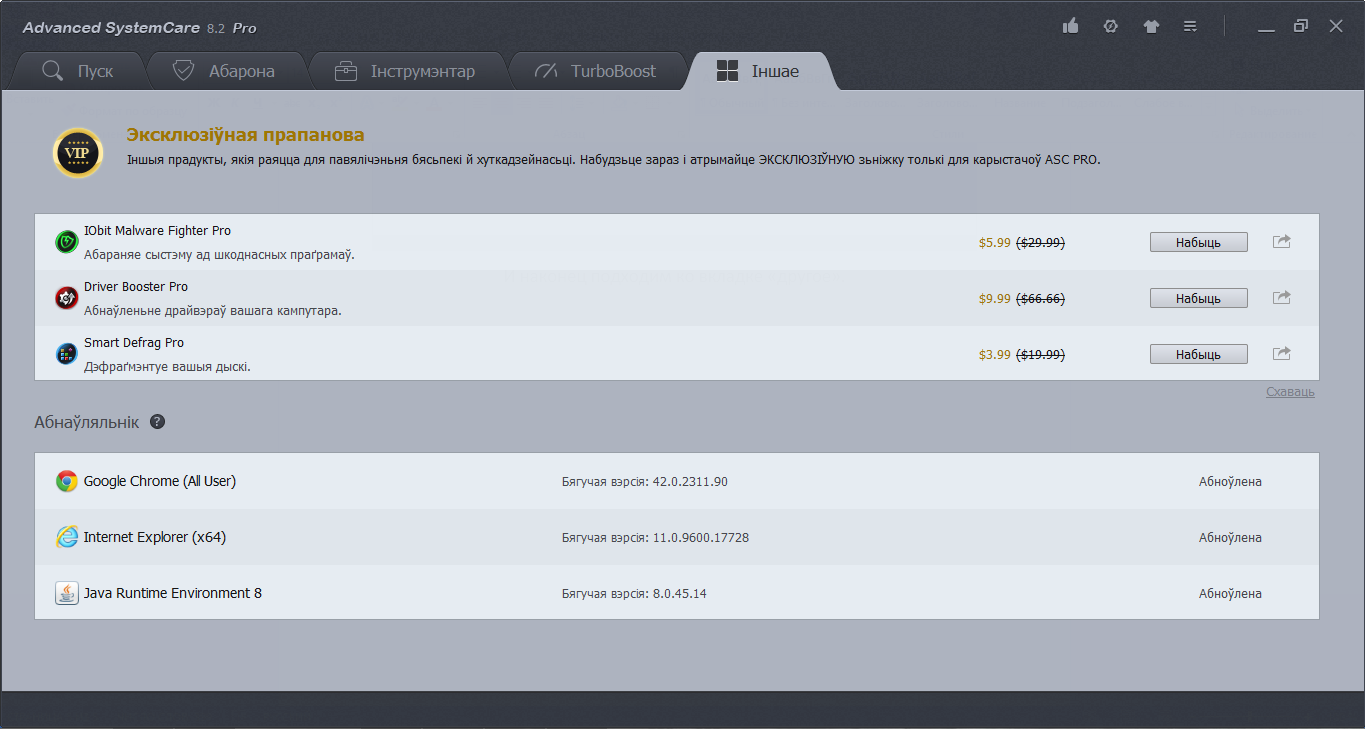
Task: Switch to the Пуск tab
Action: pyautogui.click(x=78, y=71)
